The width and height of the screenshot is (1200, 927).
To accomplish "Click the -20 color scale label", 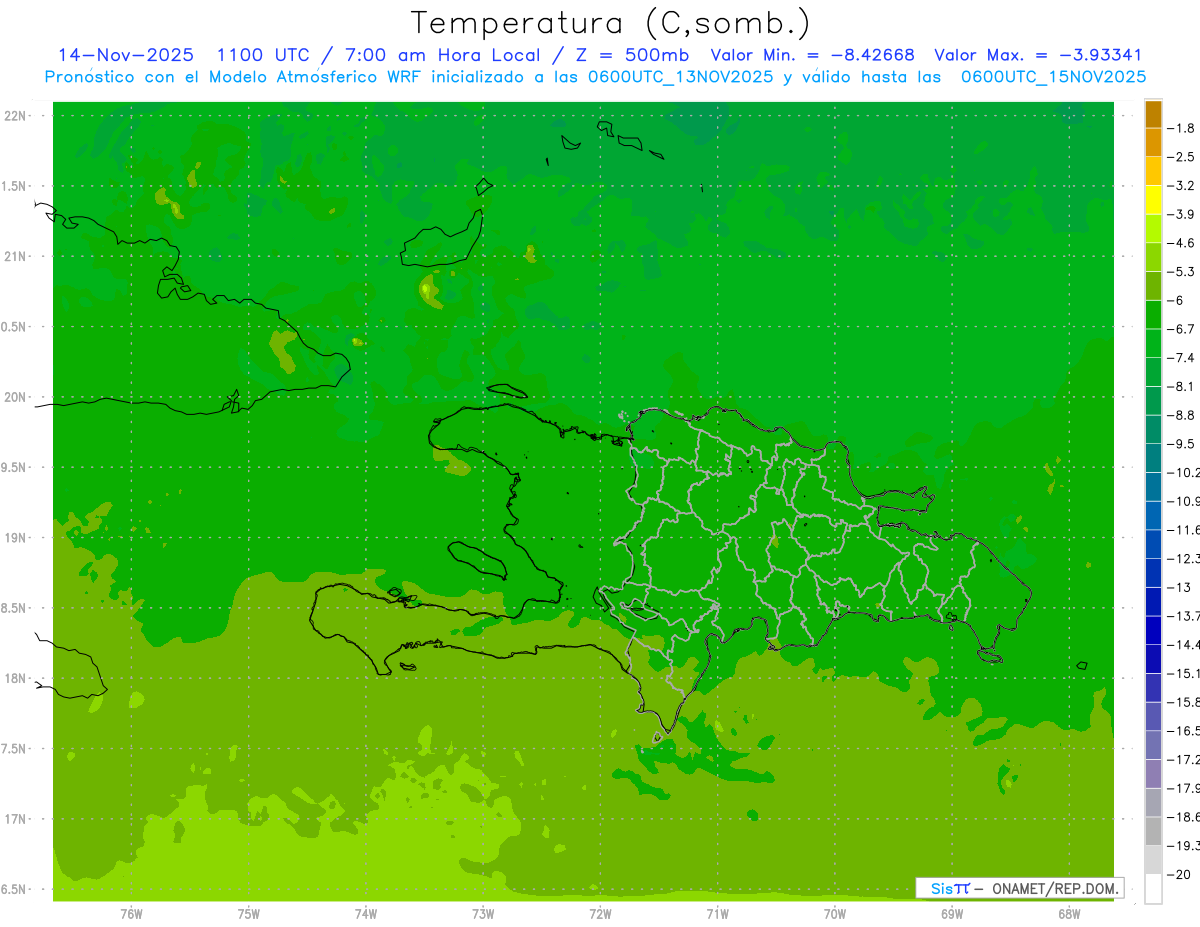I will click(1180, 875).
